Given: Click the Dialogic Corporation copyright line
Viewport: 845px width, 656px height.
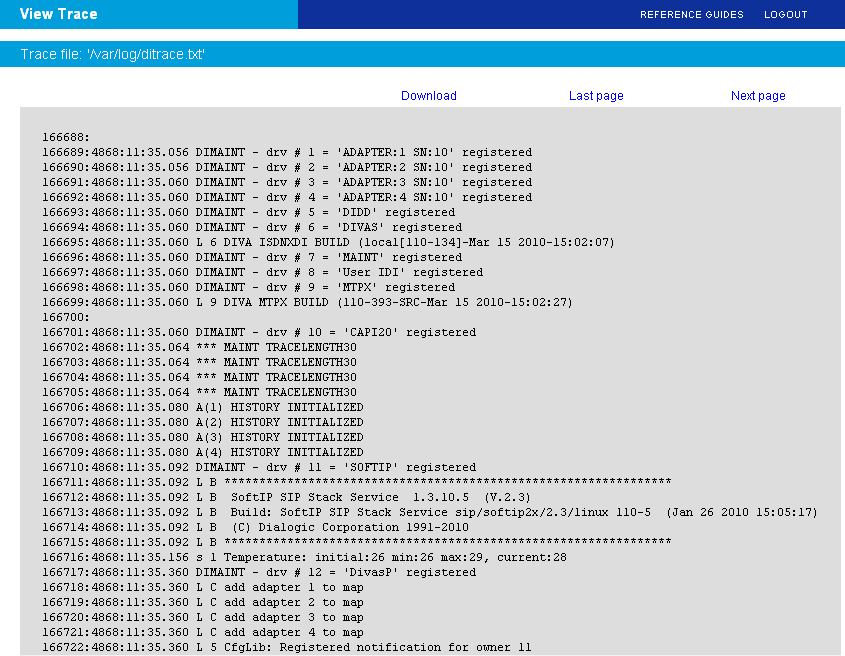Looking at the screenshot, I should 255,527.
